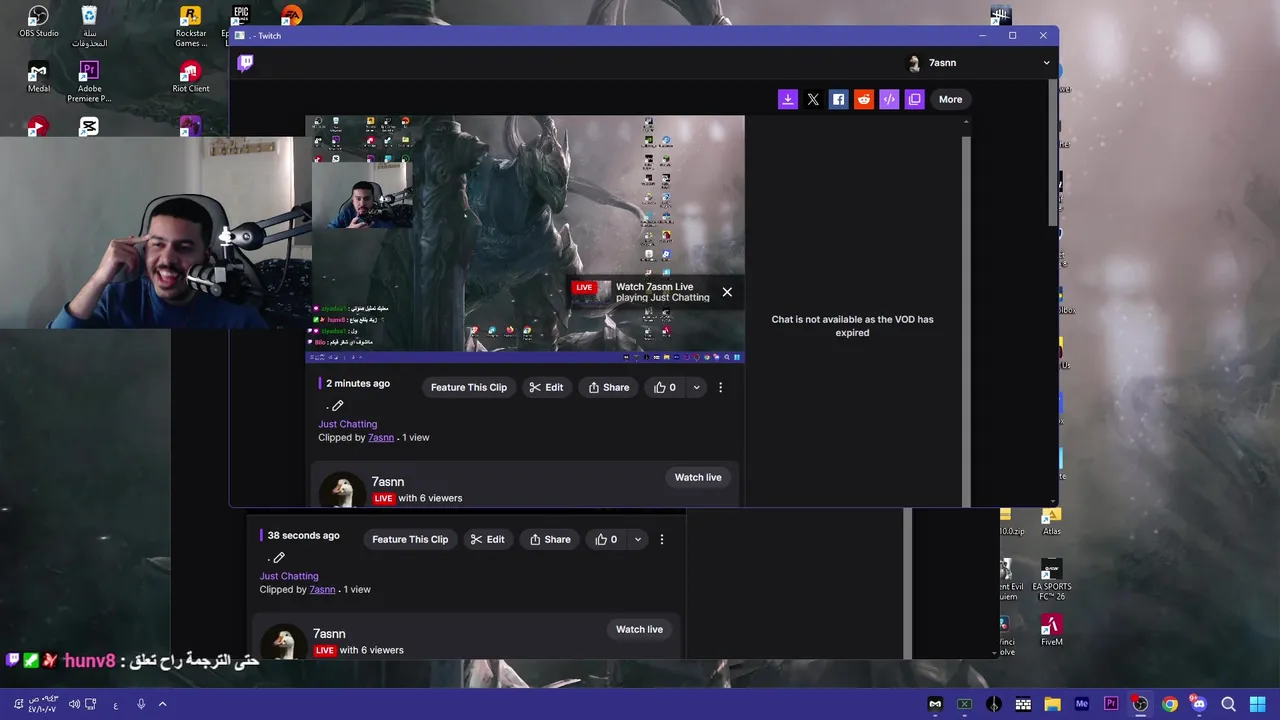Viewport: 1280px width, 720px height.
Task: Open the EA SPORTS FC 26 desktop shortcut
Action: (1051, 580)
